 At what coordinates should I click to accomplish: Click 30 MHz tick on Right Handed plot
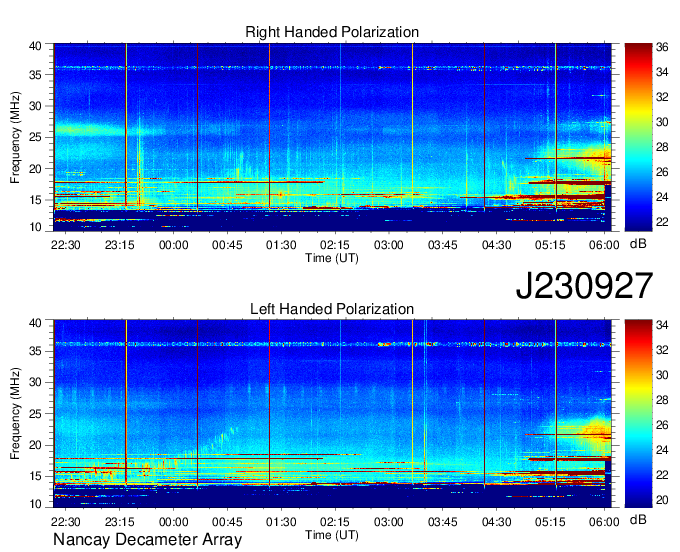click(x=36, y=106)
